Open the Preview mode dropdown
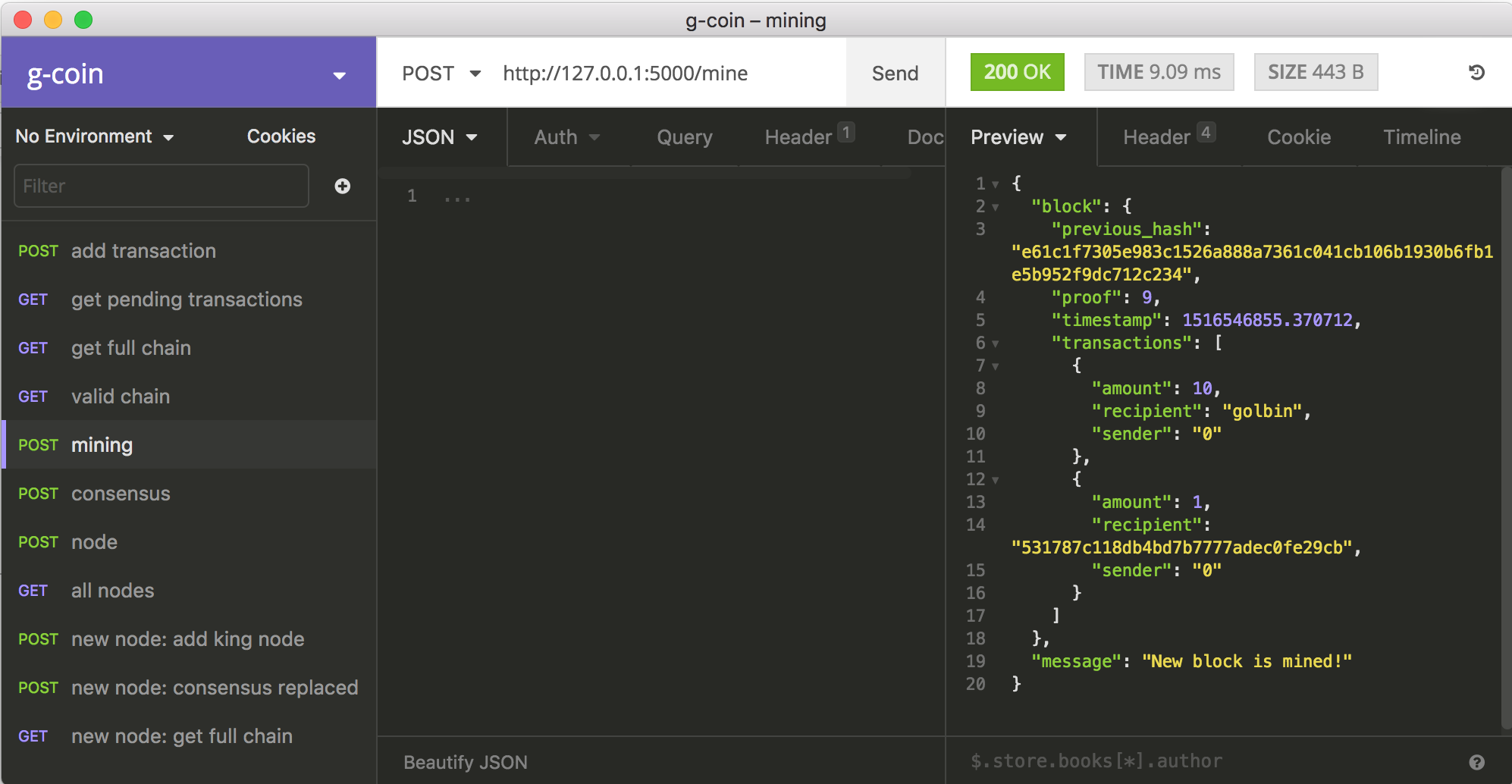This screenshot has width=1512, height=784. tap(1018, 137)
